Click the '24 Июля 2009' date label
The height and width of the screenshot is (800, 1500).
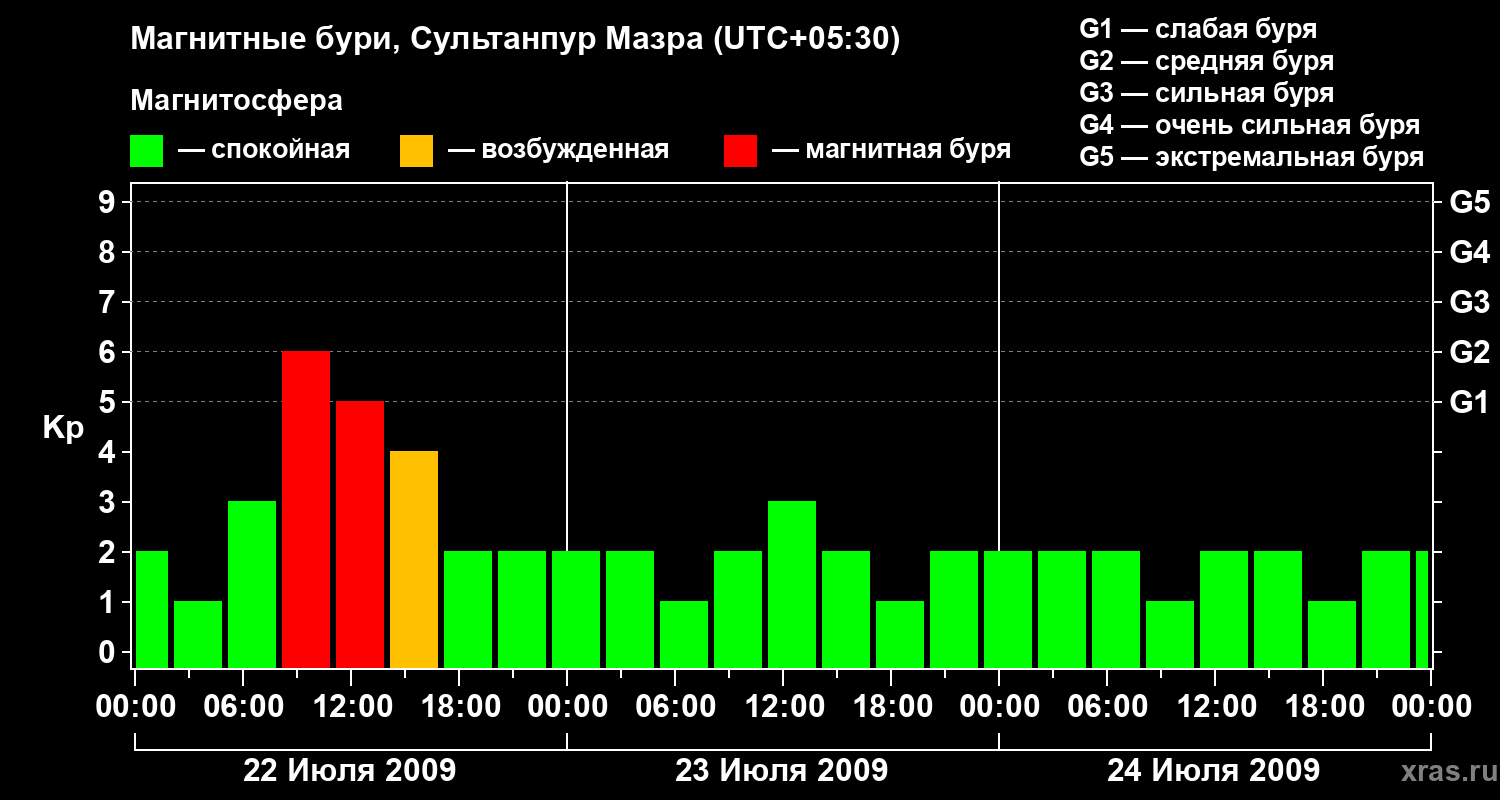pos(1213,771)
